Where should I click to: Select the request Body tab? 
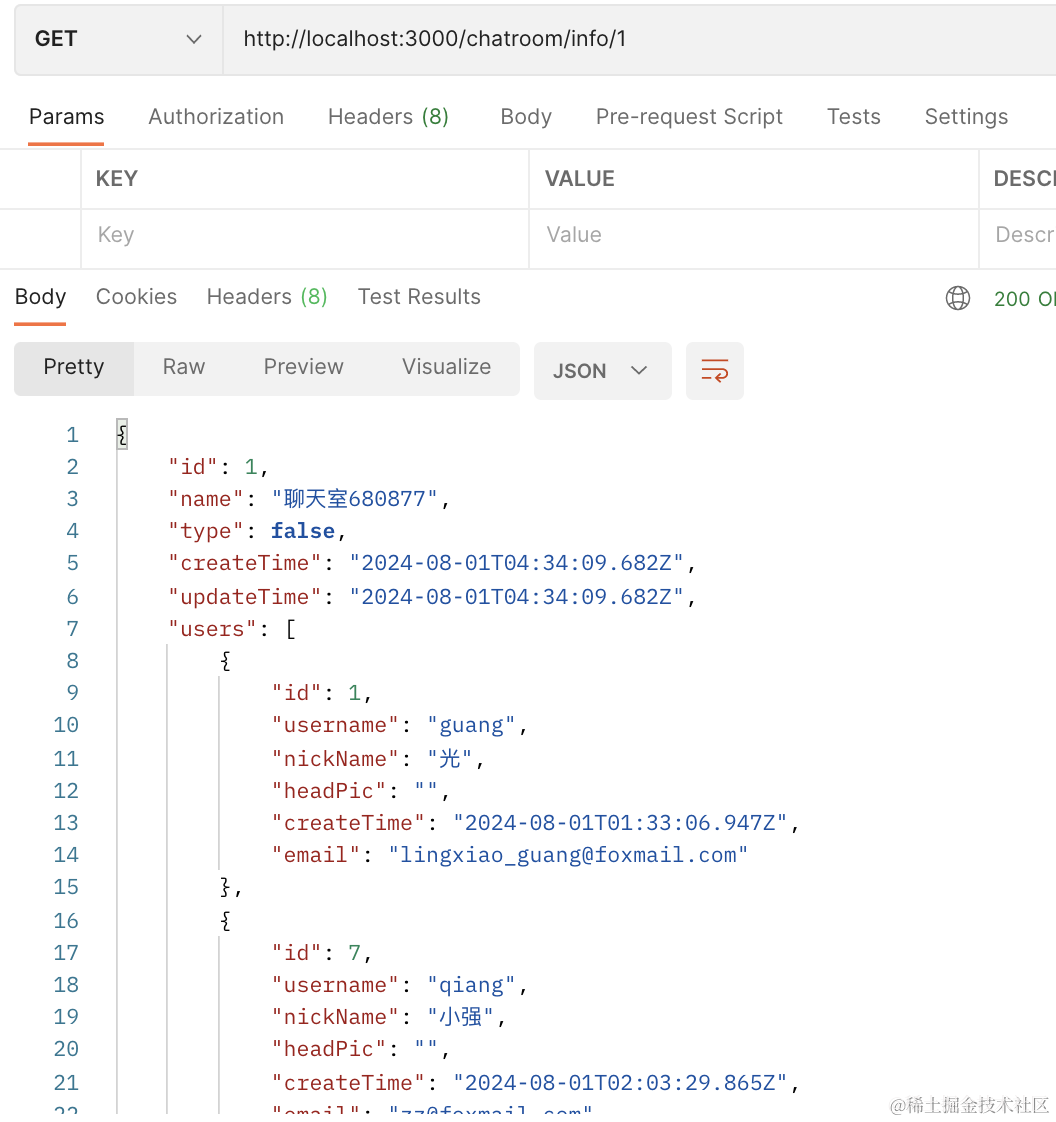(x=526, y=117)
